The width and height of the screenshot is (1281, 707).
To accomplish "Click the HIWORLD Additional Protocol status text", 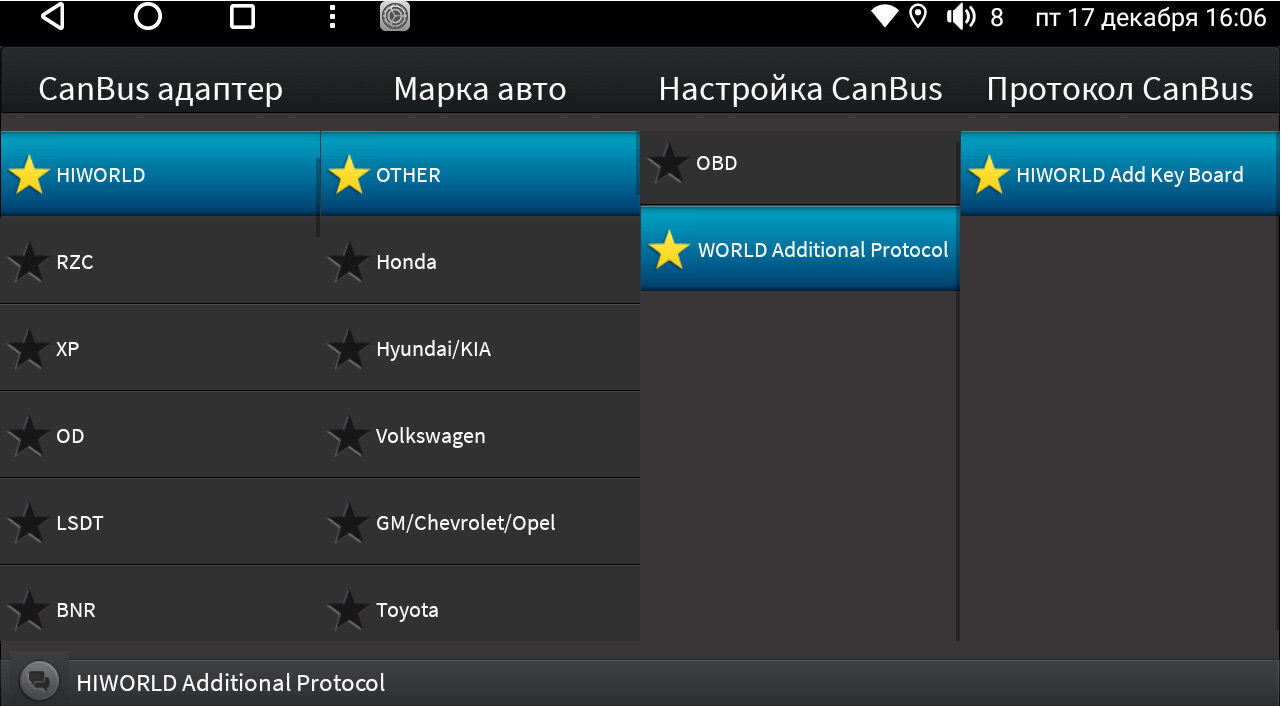I will point(231,683).
